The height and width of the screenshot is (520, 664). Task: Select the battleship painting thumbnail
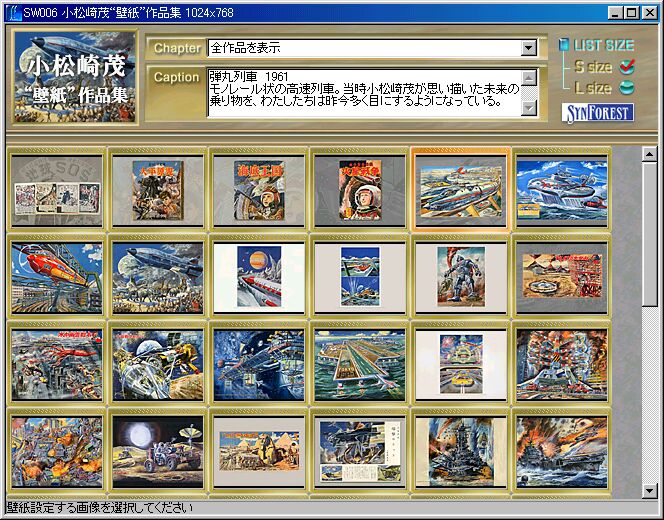(461, 452)
